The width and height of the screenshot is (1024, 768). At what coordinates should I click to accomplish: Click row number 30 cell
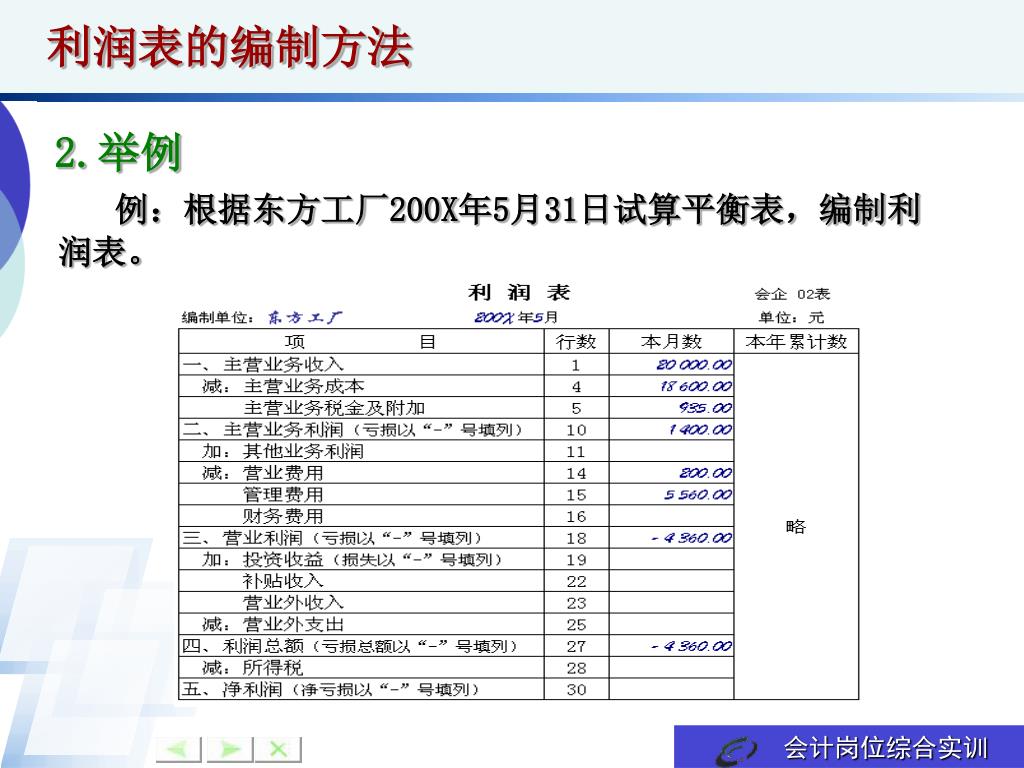[x=576, y=689]
